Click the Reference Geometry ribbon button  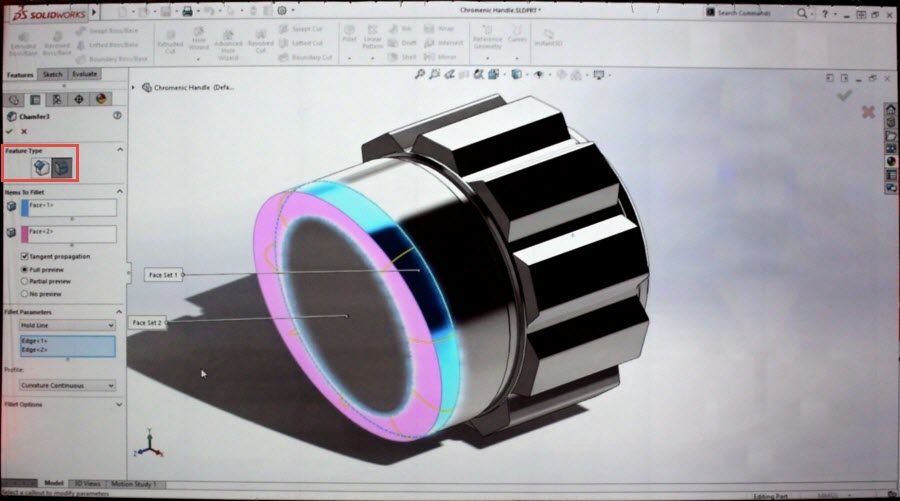tap(487, 38)
